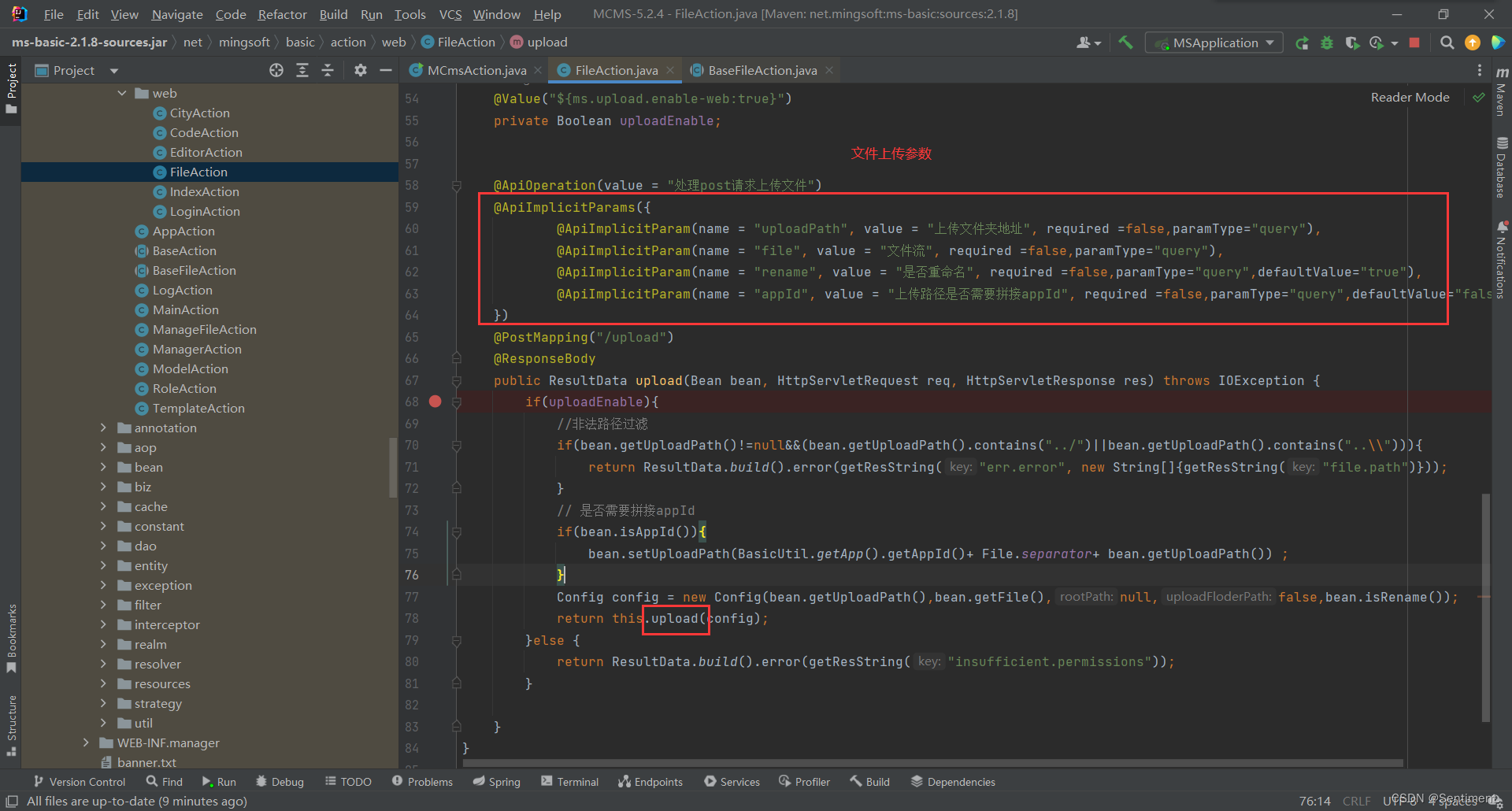Image resolution: width=1512 pixels, height=811 pixels.
Task: Click the green inspection checkmark icon
Action: point(1479,98)
